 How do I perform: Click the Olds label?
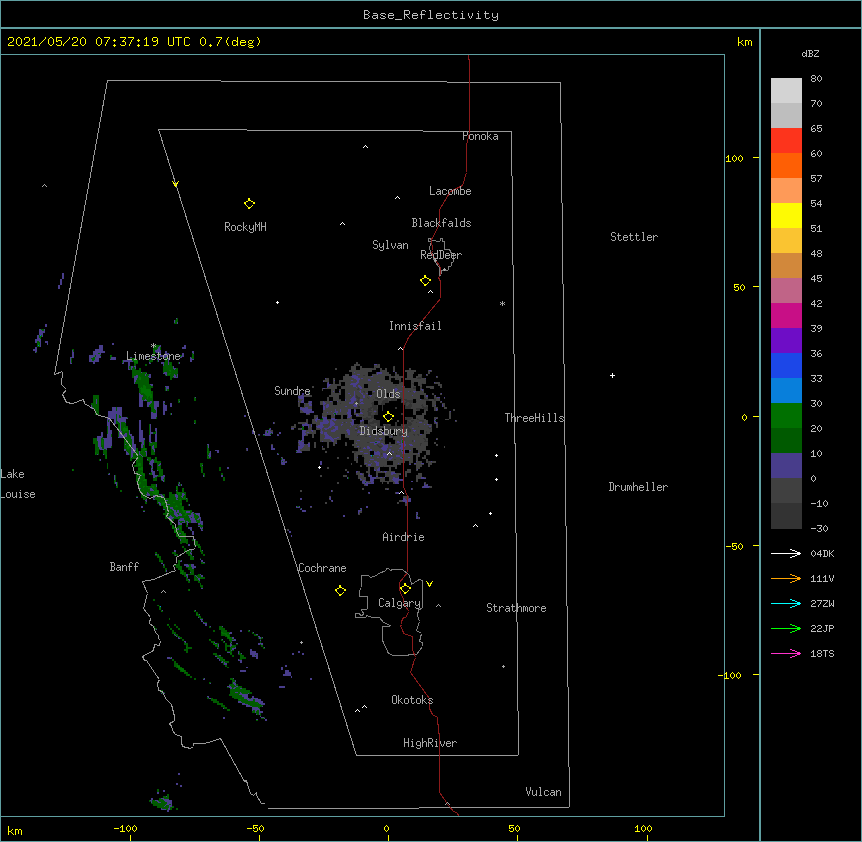388,394
